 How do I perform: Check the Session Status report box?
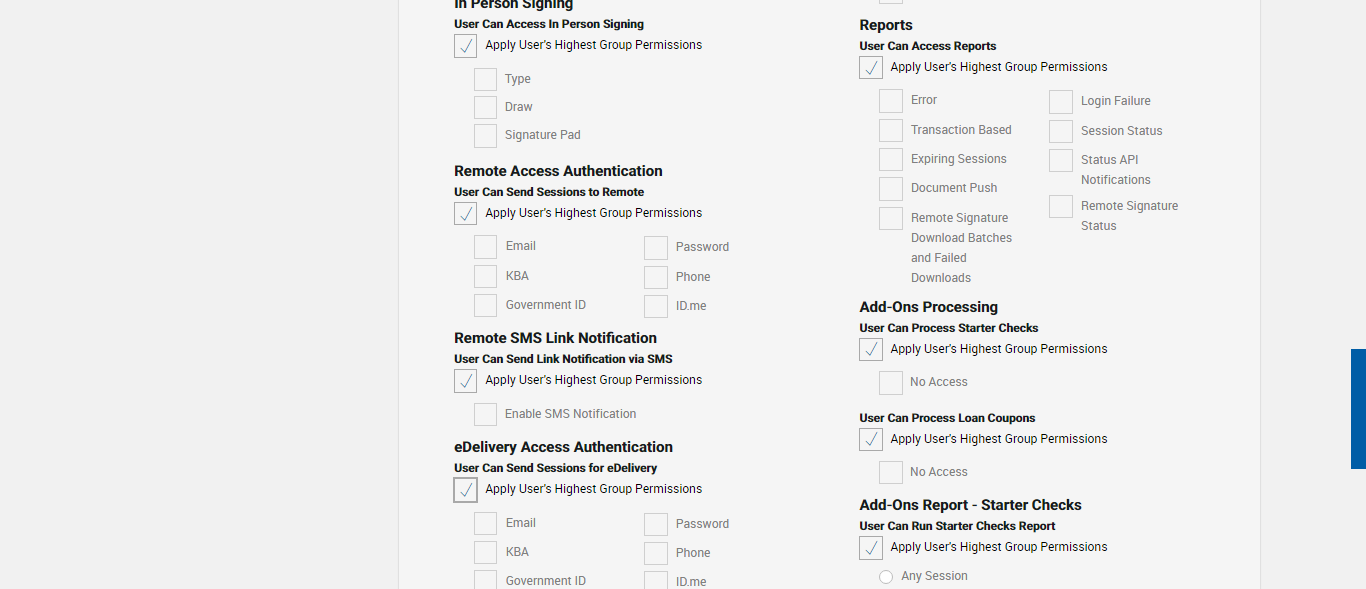click(x=1061, y=132)
